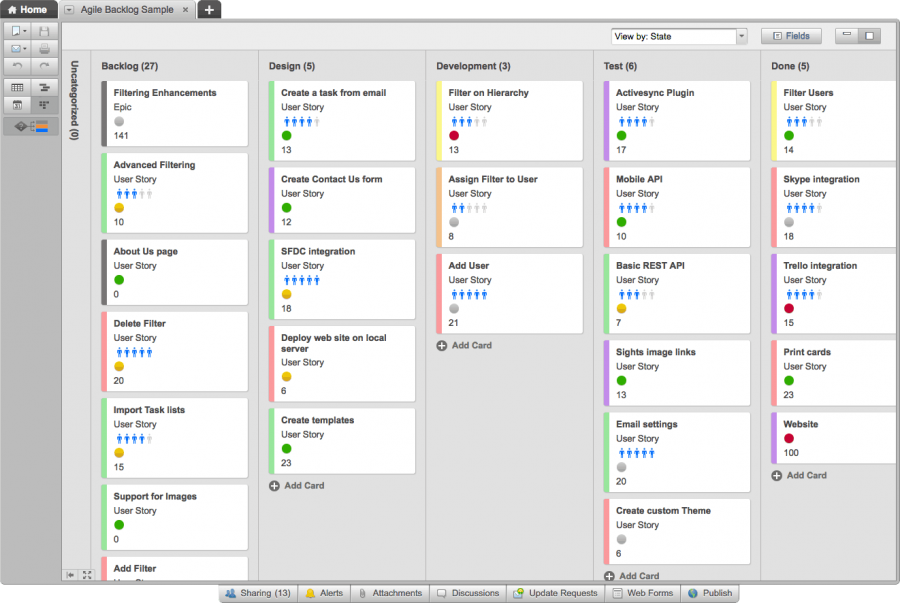Click the envelope send icon
The height and width of the screenshot is (603, 900).
(x=15, y=48)
